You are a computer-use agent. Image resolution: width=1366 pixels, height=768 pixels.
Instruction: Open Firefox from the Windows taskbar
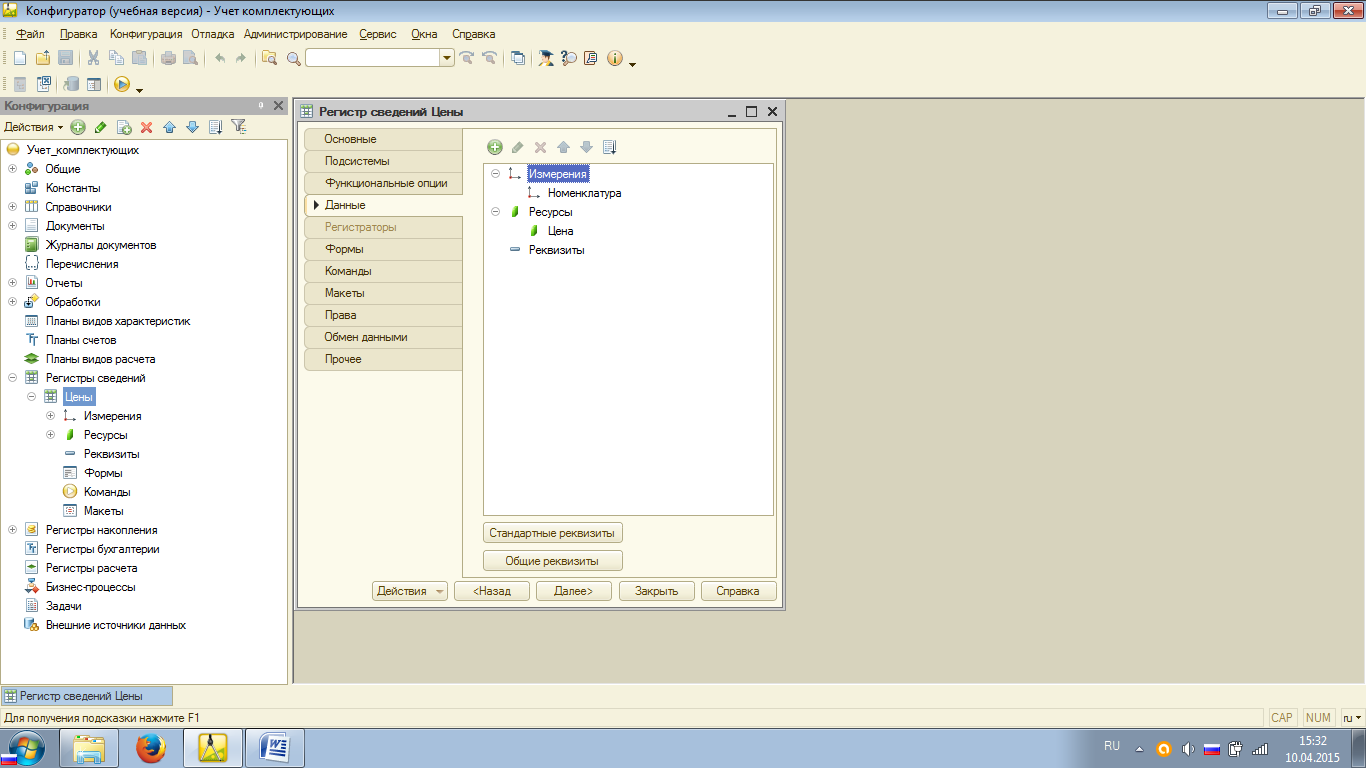coord(151,747)
